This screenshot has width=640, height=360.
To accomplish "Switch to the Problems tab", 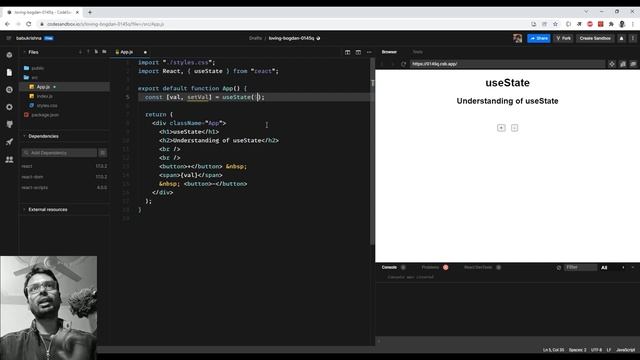I will [430, 267].
